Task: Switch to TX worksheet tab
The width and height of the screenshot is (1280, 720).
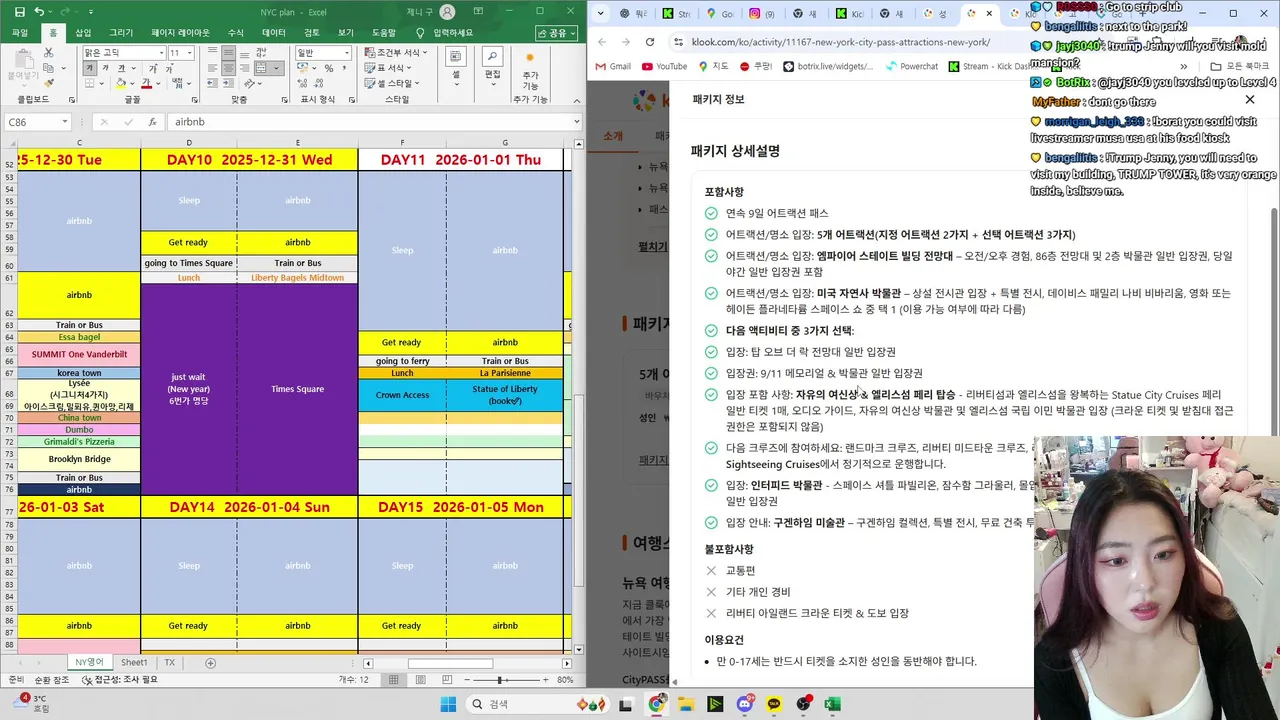Action: coord(169,662)
